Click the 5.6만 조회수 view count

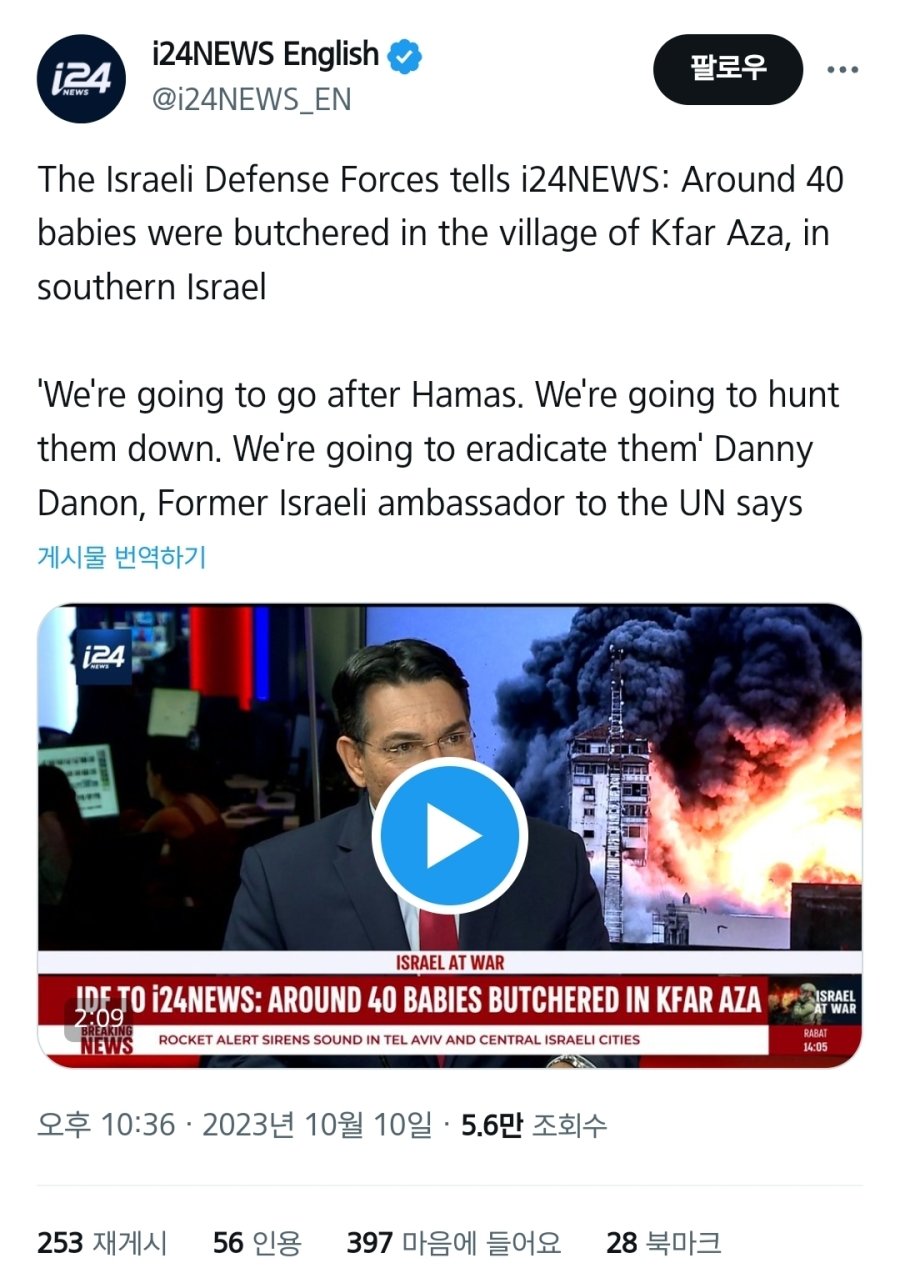click(534, 1126)
